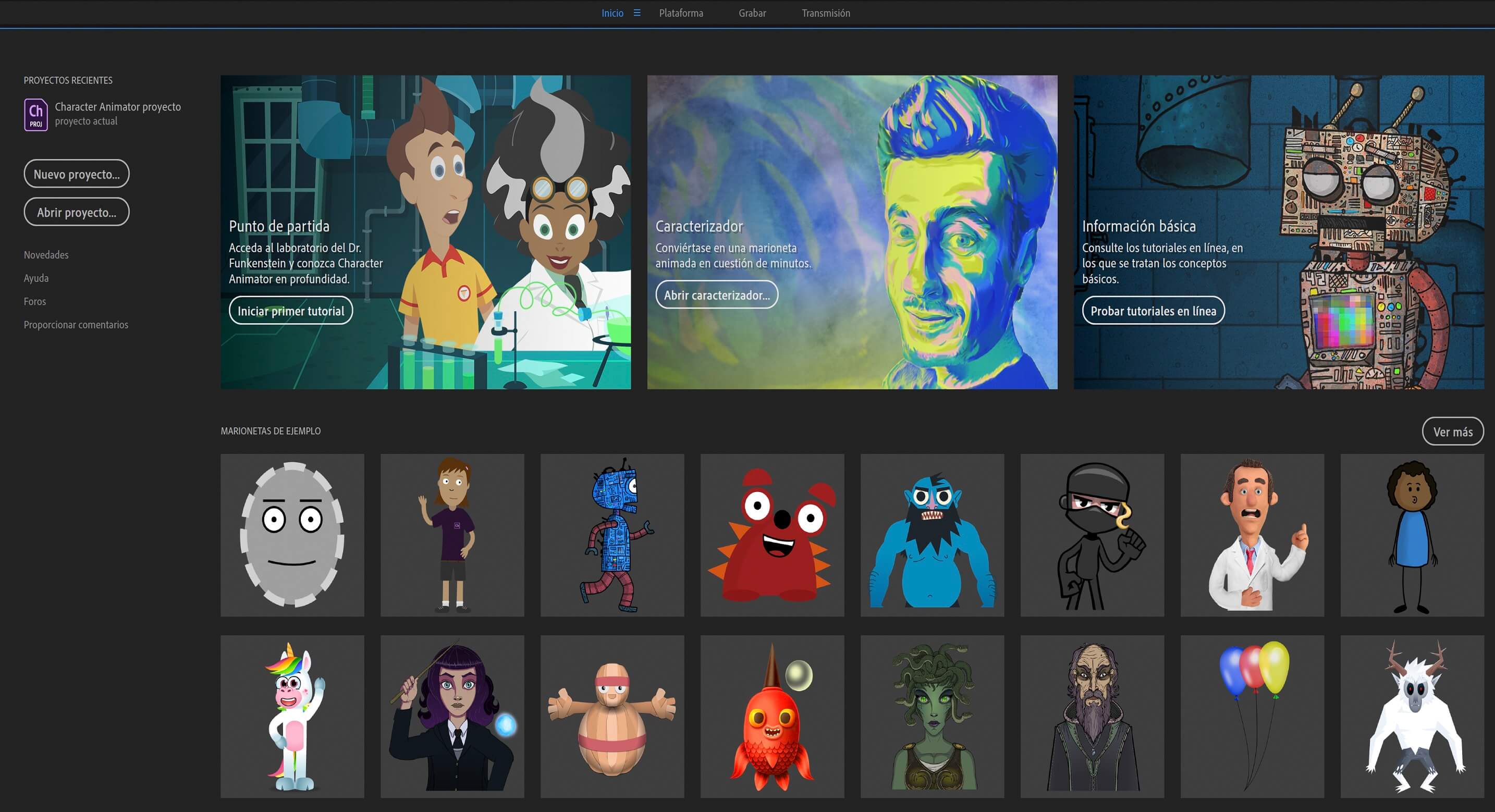Viewport: 1495px width, 812px height.
Task: Select the gray blank face puppet thumbnail
Action: coord(292,535)
